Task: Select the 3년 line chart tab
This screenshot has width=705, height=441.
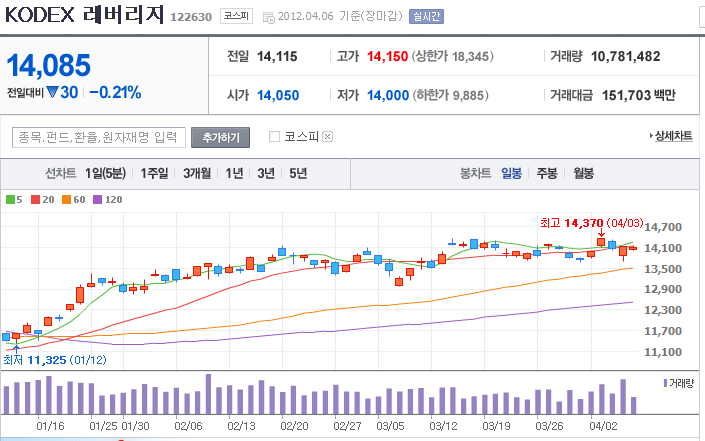Action: coord(266,173)
